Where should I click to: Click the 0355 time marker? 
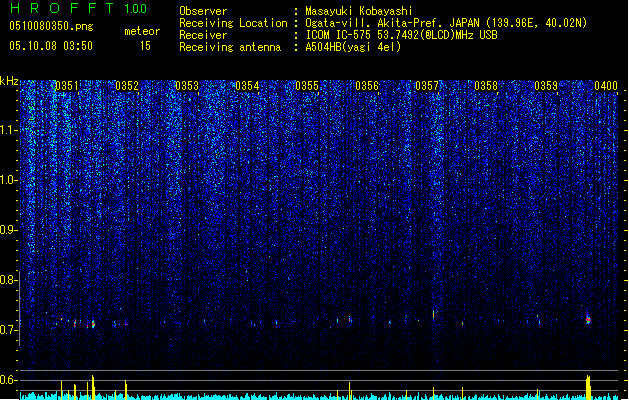click(307, 86)
